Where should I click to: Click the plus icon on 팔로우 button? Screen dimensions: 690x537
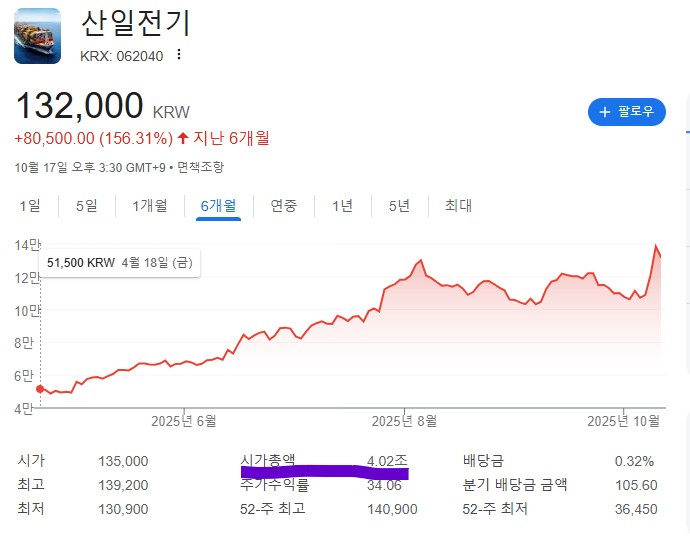coord(604,112)
